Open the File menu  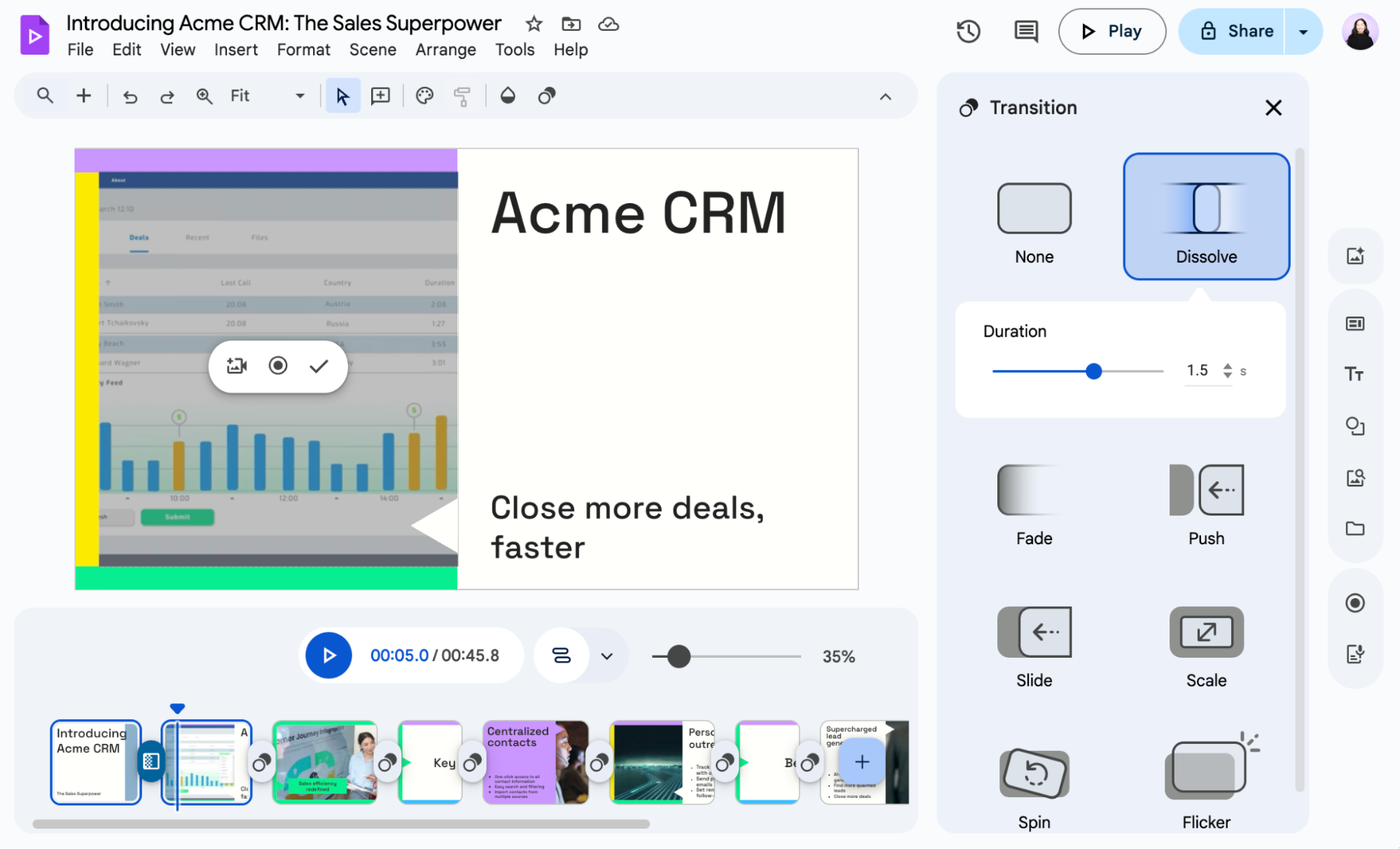pyautogui.click(x=80, y=50)
